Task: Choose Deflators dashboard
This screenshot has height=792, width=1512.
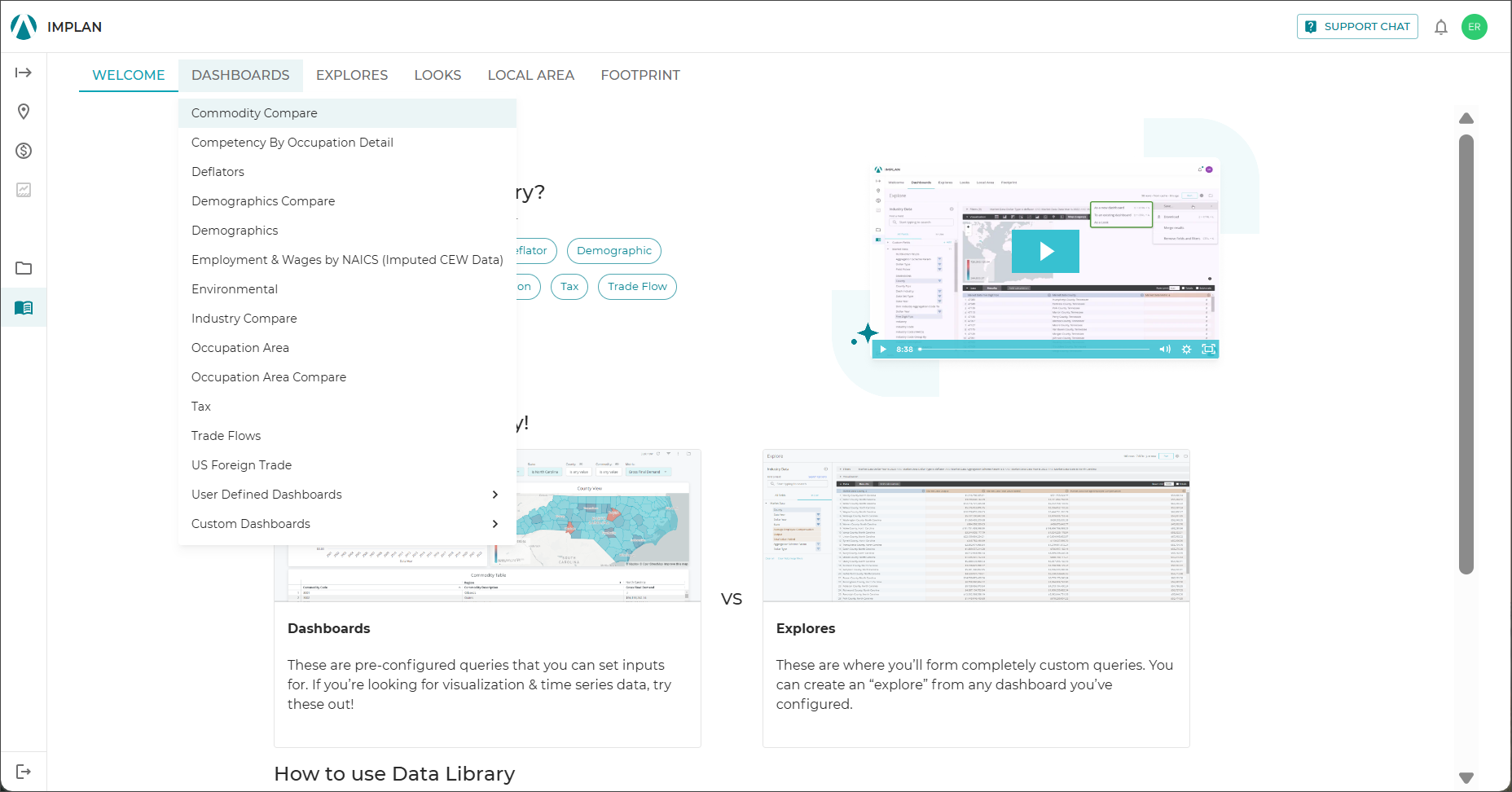Action: [347, 172]
